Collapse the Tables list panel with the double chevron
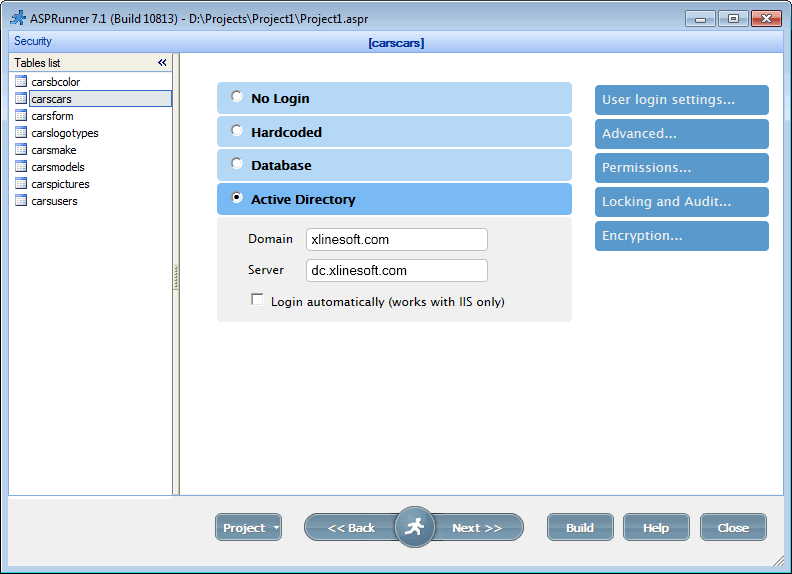The width and height of the screenshot is (792, 574). point(162,63)
